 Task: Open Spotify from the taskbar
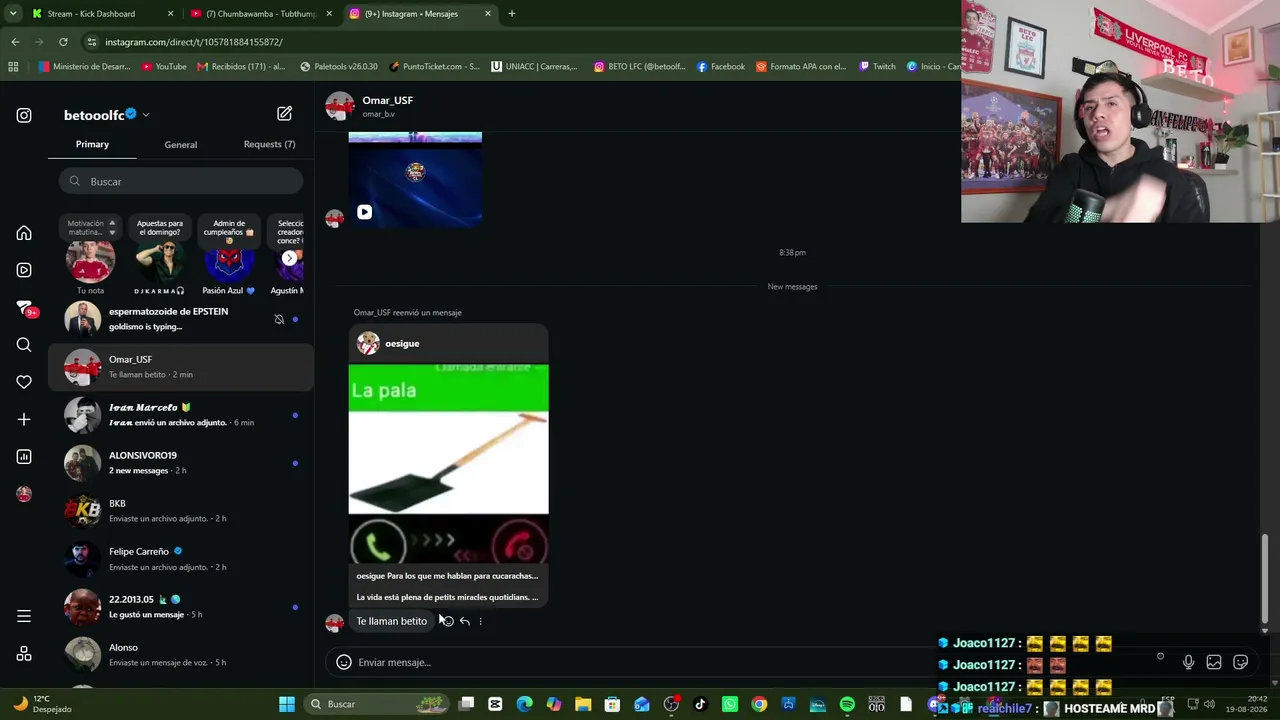[847, 704]
